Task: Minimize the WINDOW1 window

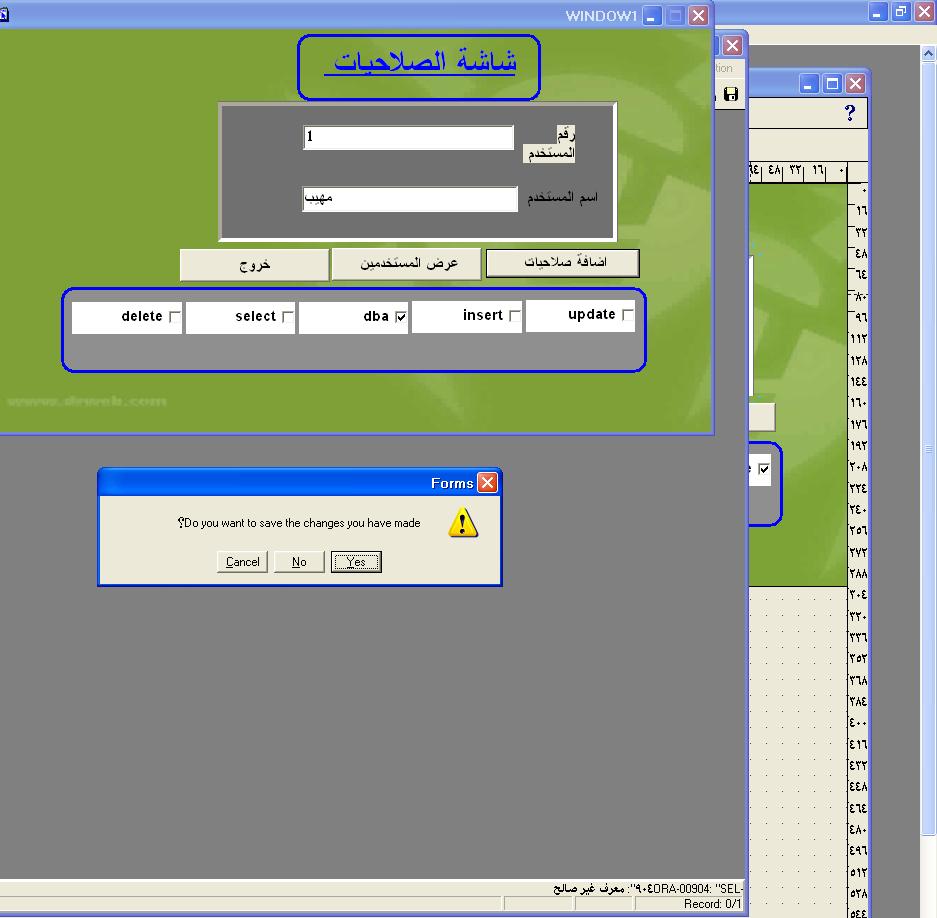Action: pos(652,15)
